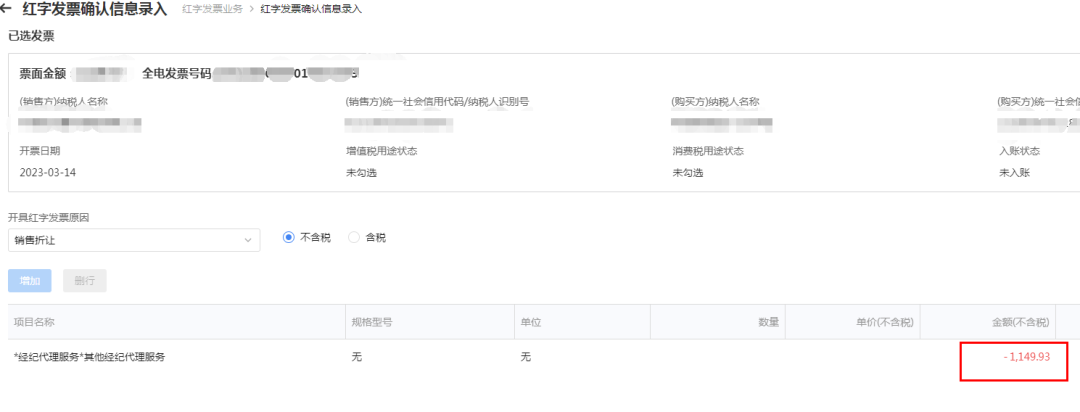The width and height of the screenshot is (1080, 412).
Task: Click the (购买方)纳税人名称 label
Action: point(716,101)
